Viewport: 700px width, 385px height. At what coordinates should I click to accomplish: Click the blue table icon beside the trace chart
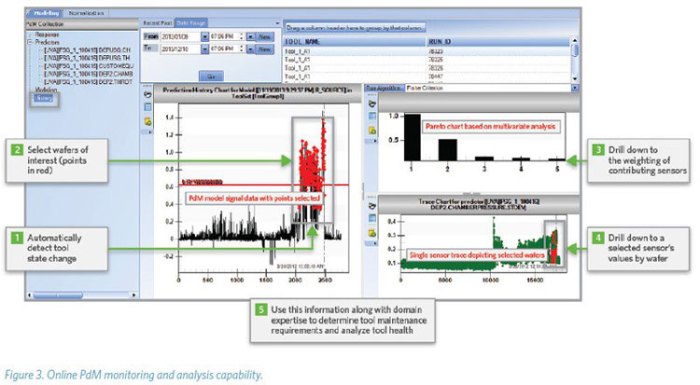tap(371, 218)
